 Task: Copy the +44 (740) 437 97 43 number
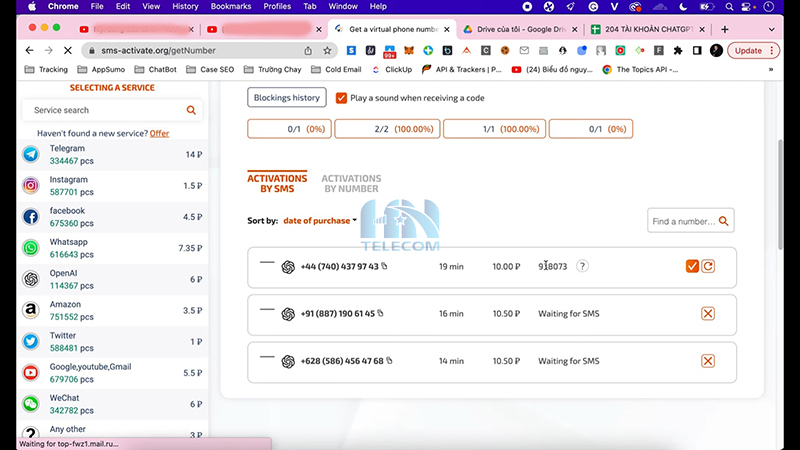point(383,266)
